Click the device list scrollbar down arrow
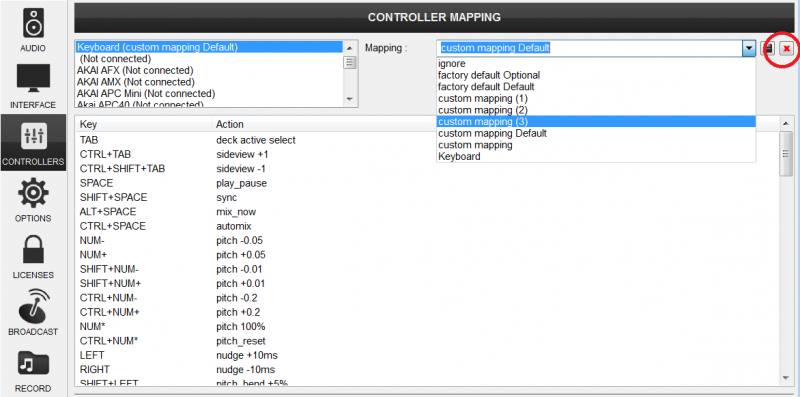 (349, 99)
